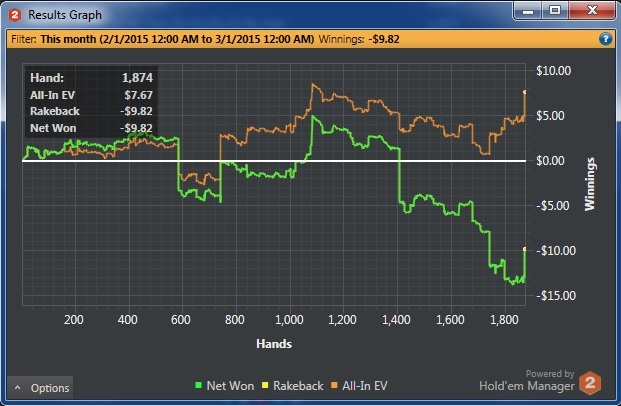
Task: Click the All-In EV endpoint marker on graph
Action: point(525,92)
